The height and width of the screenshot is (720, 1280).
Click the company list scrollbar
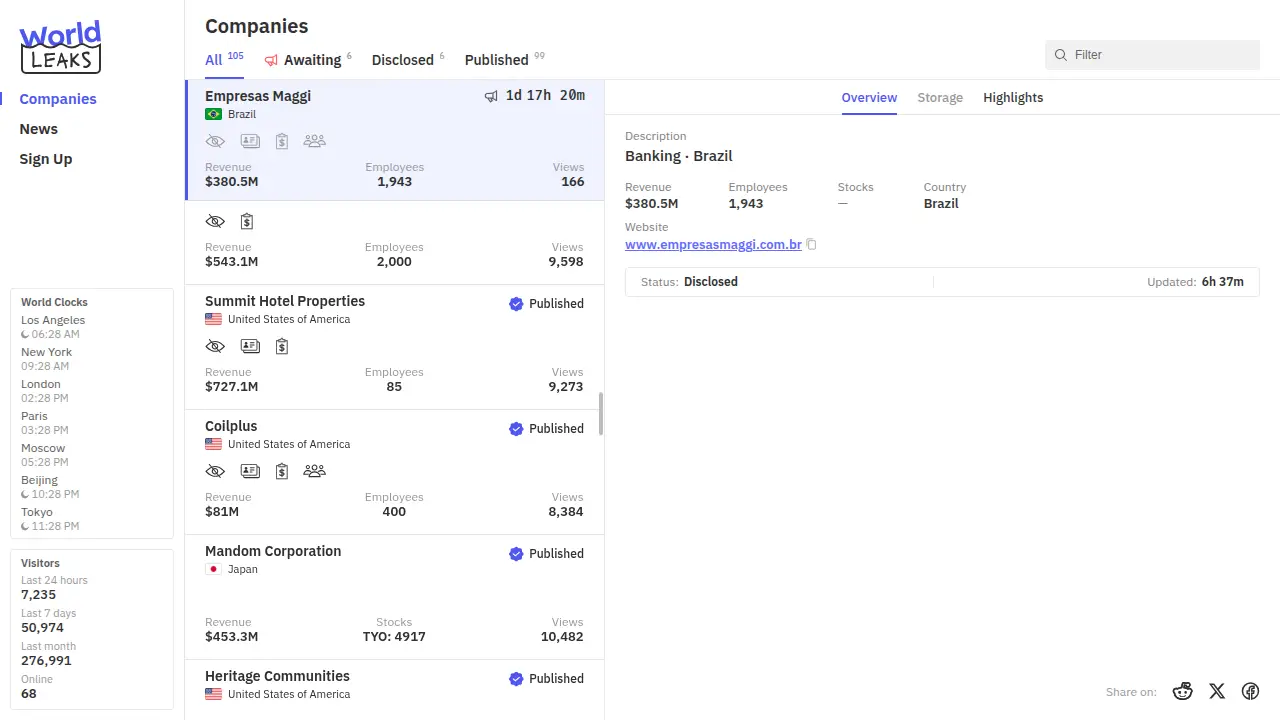[x=601, y=414]
